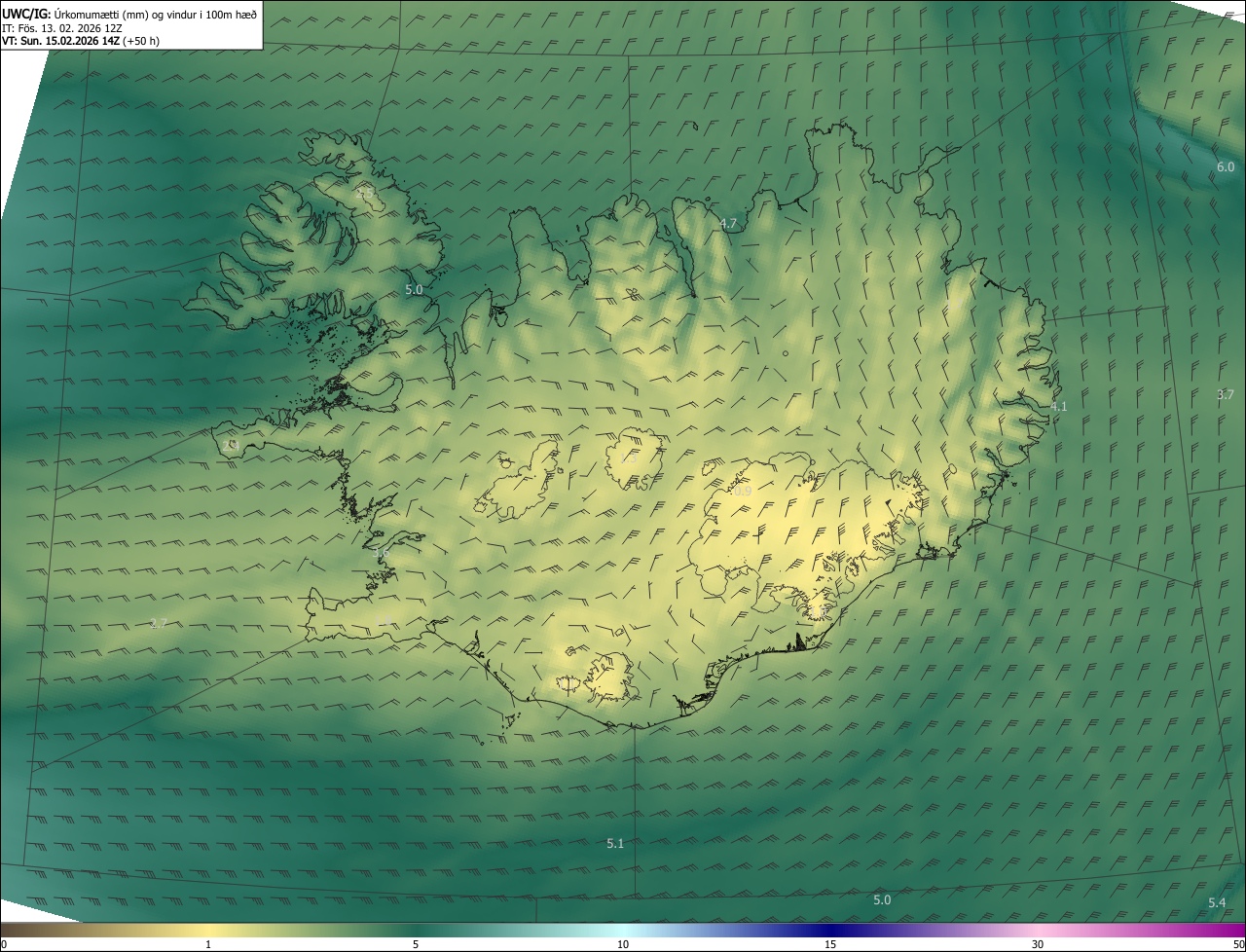Click the 3.6 value label on the west coast

(382, 553)
